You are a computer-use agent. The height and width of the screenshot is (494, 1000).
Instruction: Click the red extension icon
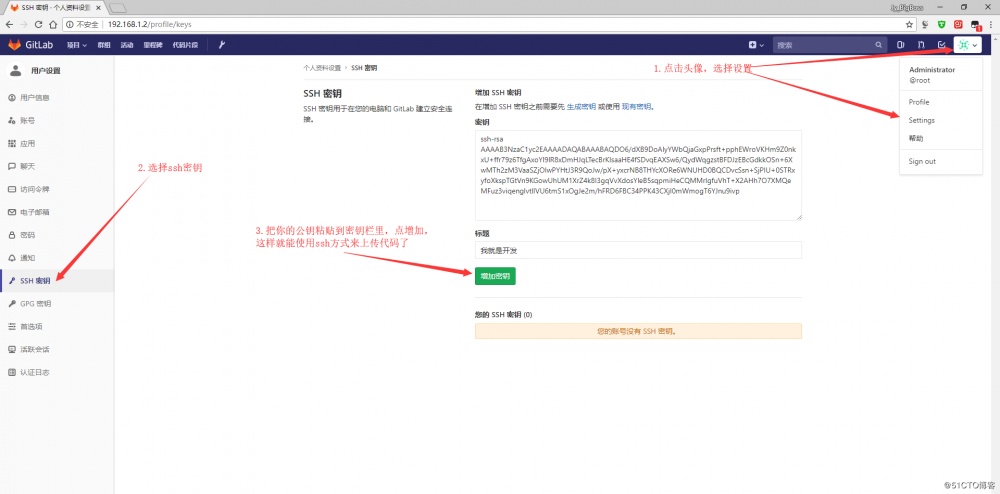click(958, 24)
